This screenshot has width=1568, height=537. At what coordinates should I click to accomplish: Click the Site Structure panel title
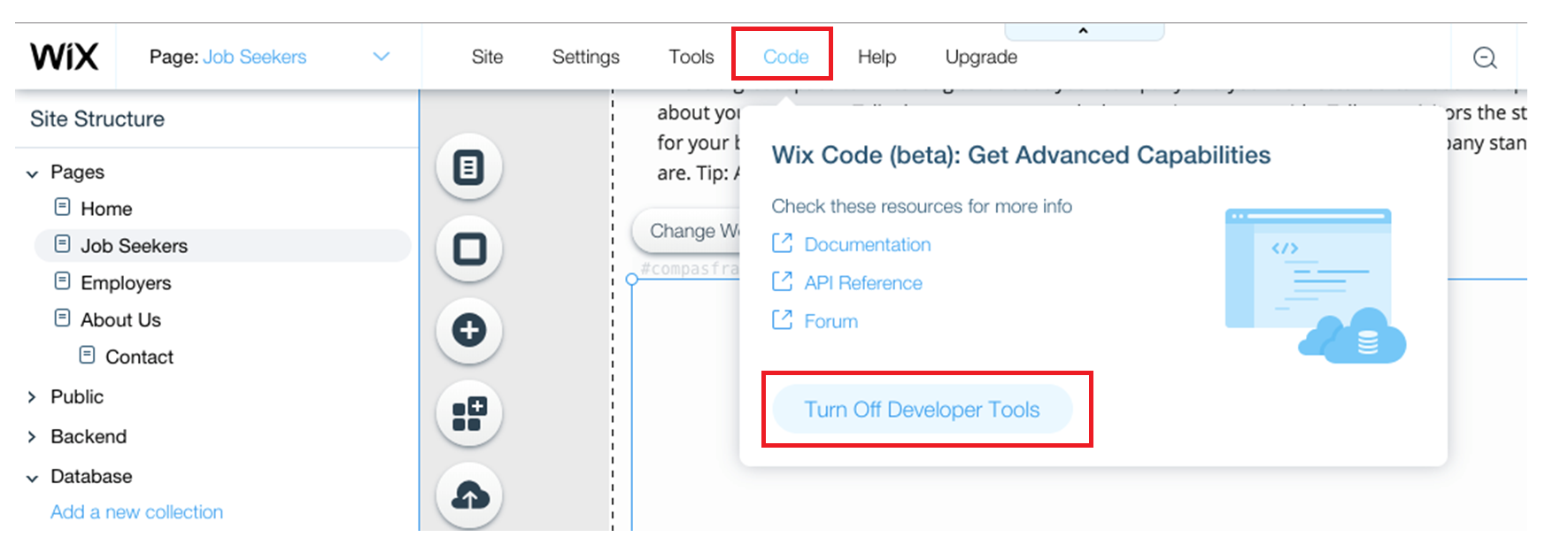pos(97,119)
